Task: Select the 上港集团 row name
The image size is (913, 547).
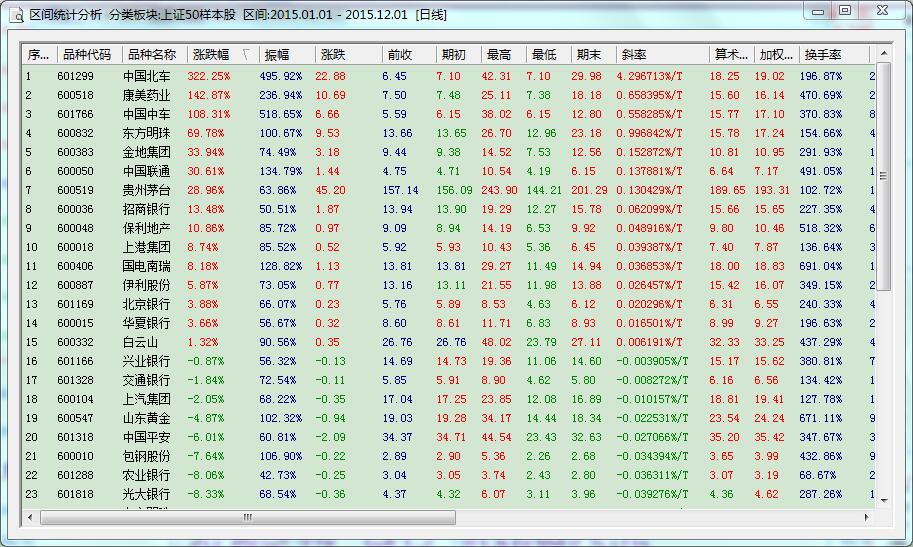Action: pyautogui.click(x=146, y=247)
